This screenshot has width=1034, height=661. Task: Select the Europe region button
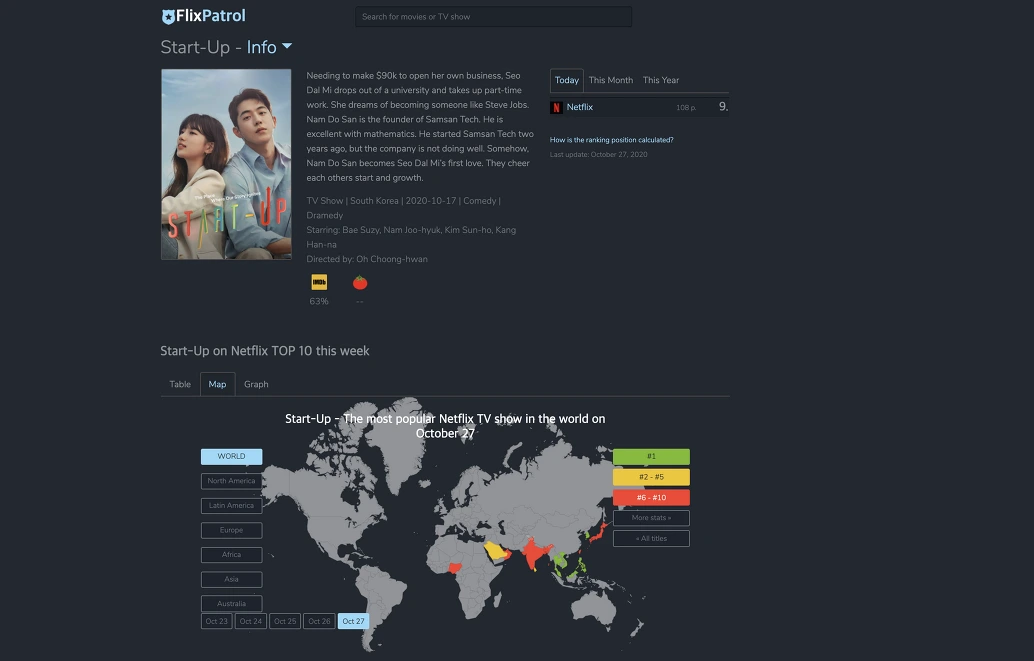pos(231,530)
